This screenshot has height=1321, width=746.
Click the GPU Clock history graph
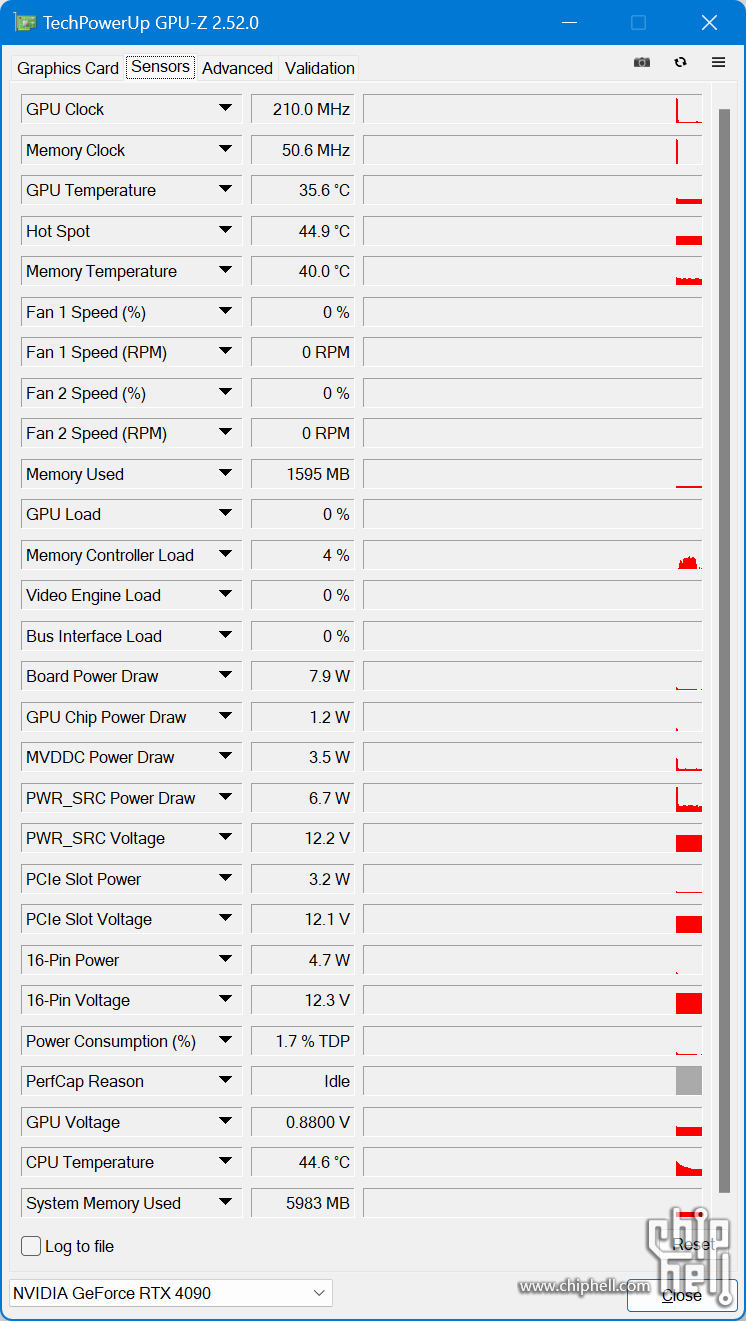(533, 109)
